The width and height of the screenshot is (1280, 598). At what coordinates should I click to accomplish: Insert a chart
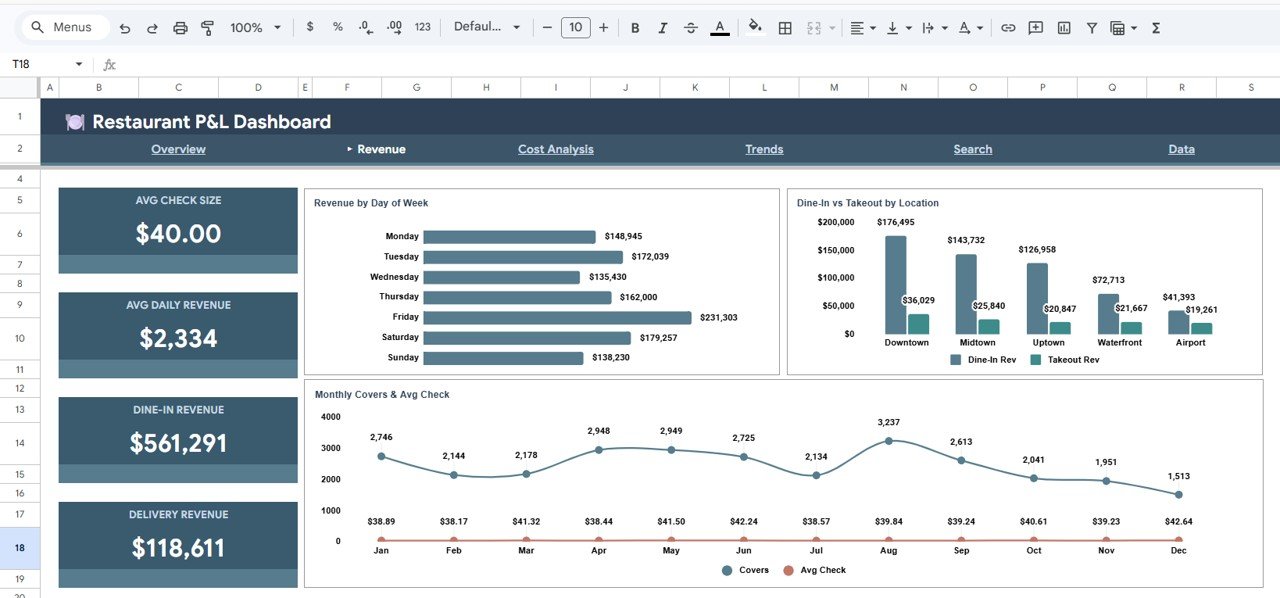[1063, 27]
